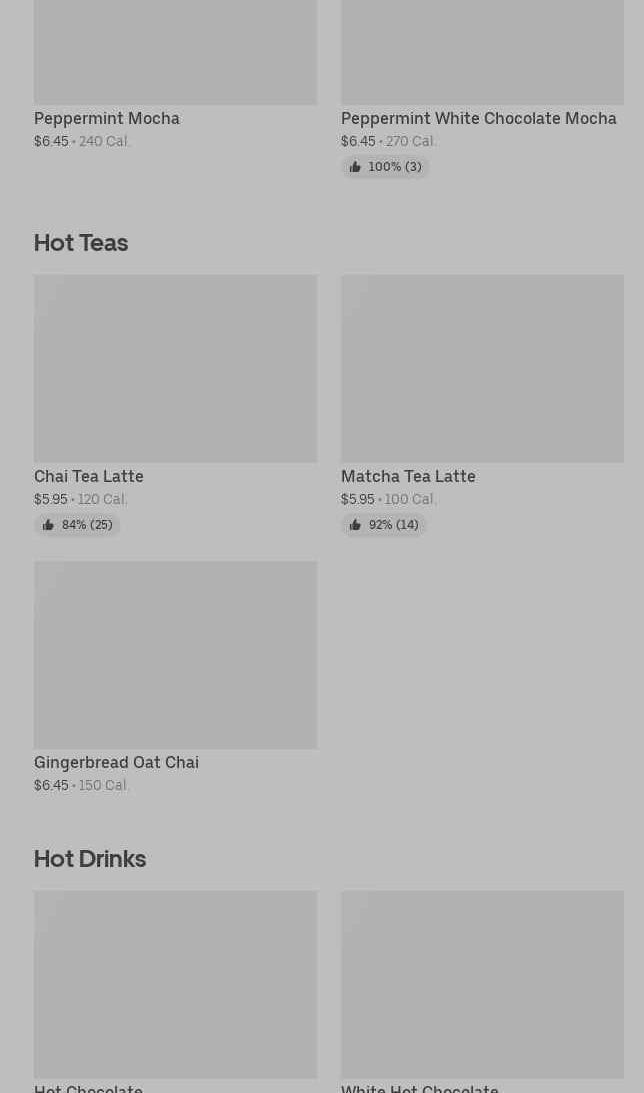Click thumbs-up icon on Chai Tea Latte rating
644x1093 pixels.
click(48, 525)
